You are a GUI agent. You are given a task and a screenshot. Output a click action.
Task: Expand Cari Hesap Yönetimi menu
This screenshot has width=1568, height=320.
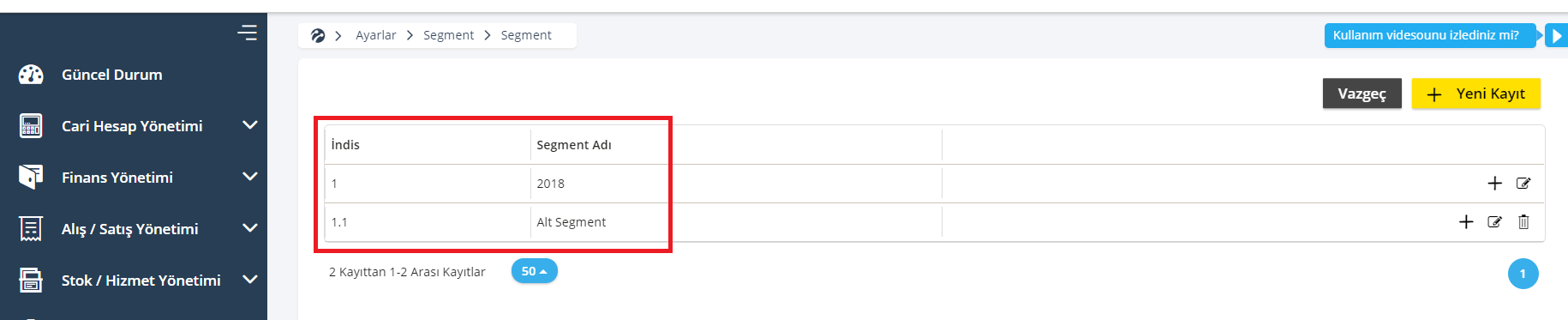point(249,125)
